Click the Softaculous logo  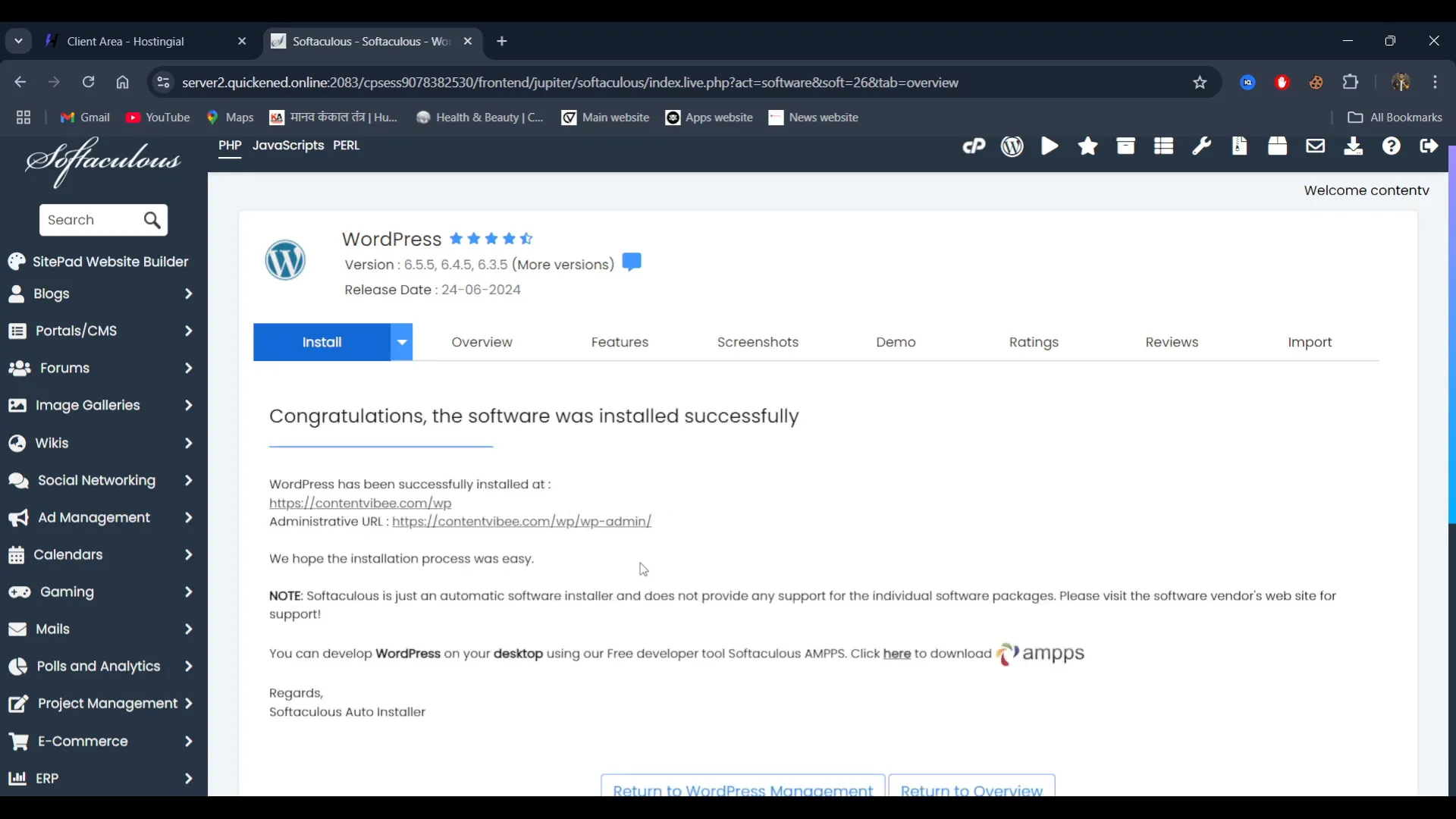point(103,162)
